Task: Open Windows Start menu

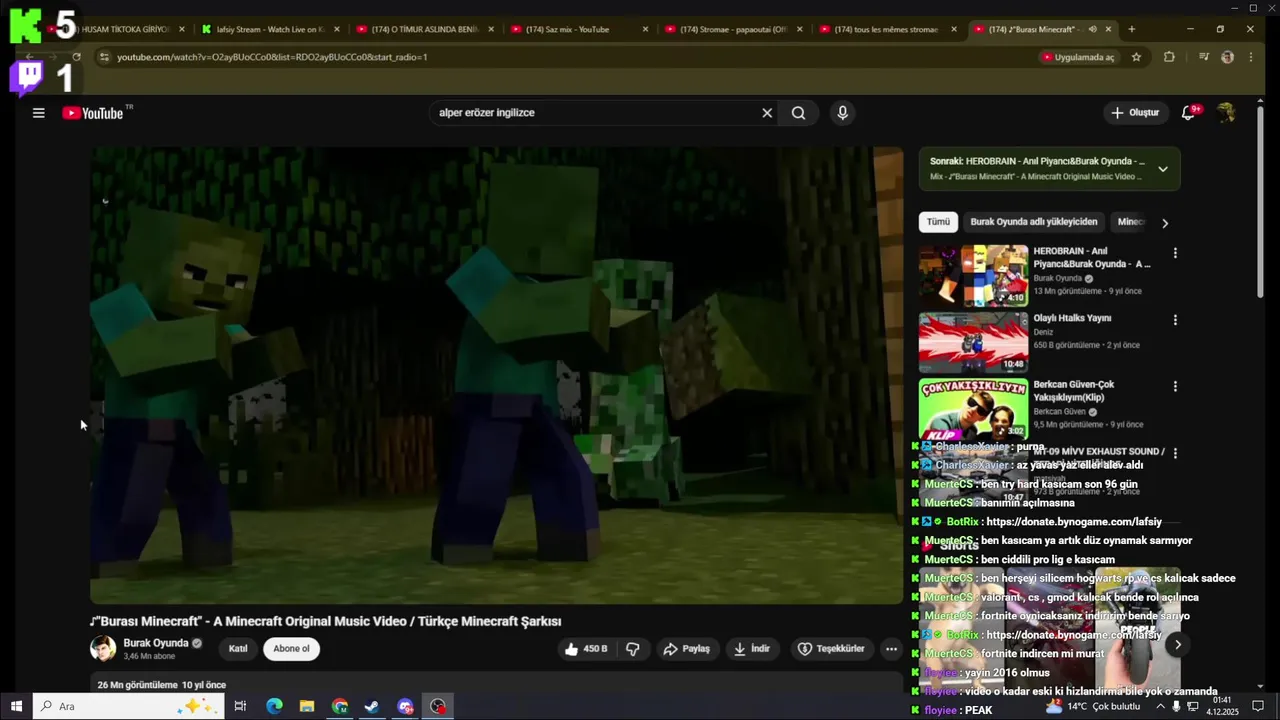Action: click(x=16, y=706)
